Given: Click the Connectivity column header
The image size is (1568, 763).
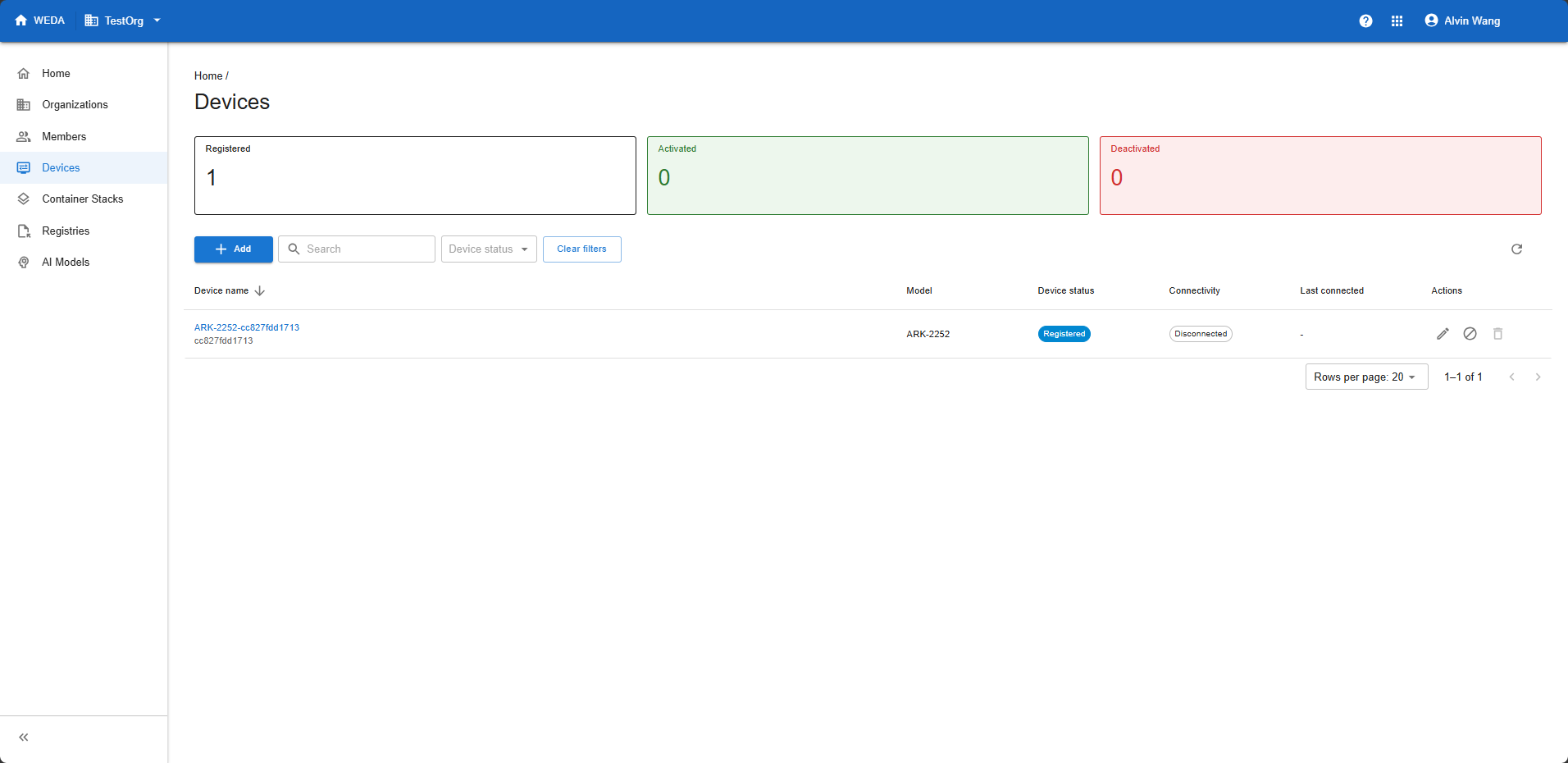Looking at the screenshot, I should (x=1195, y=291).
